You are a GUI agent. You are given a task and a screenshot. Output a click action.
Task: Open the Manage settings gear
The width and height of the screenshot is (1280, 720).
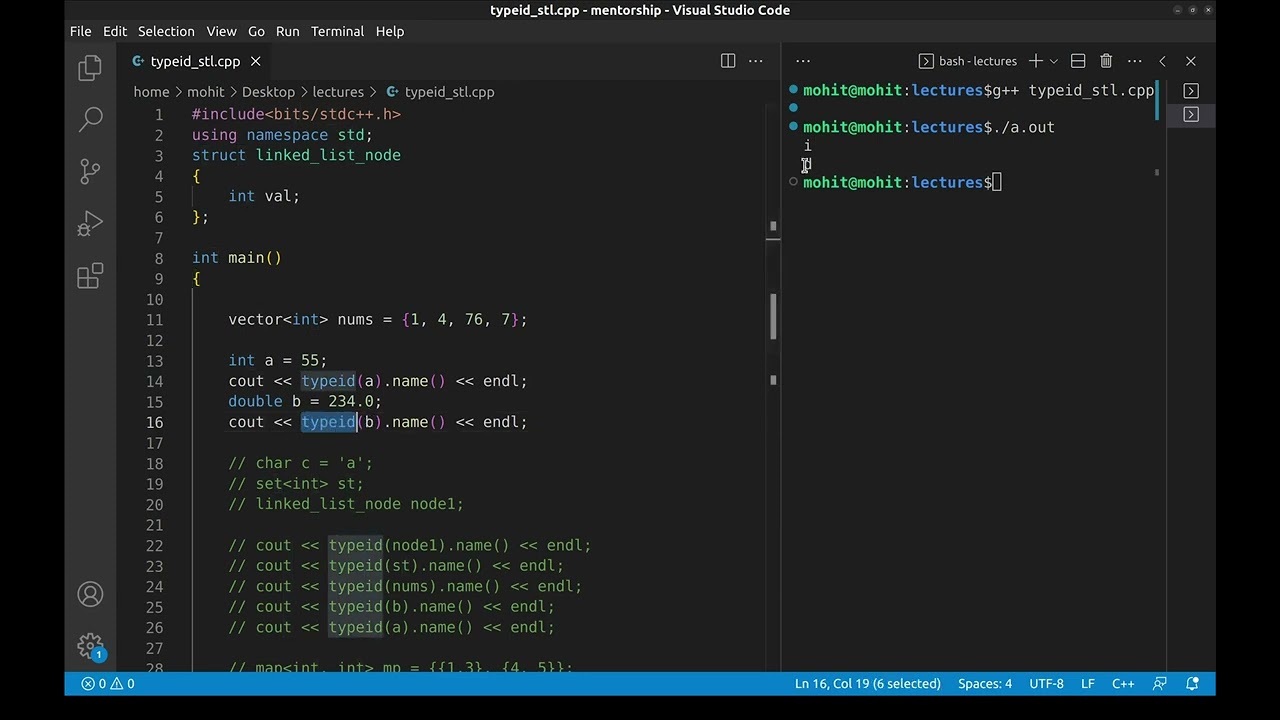coord(90,645)
